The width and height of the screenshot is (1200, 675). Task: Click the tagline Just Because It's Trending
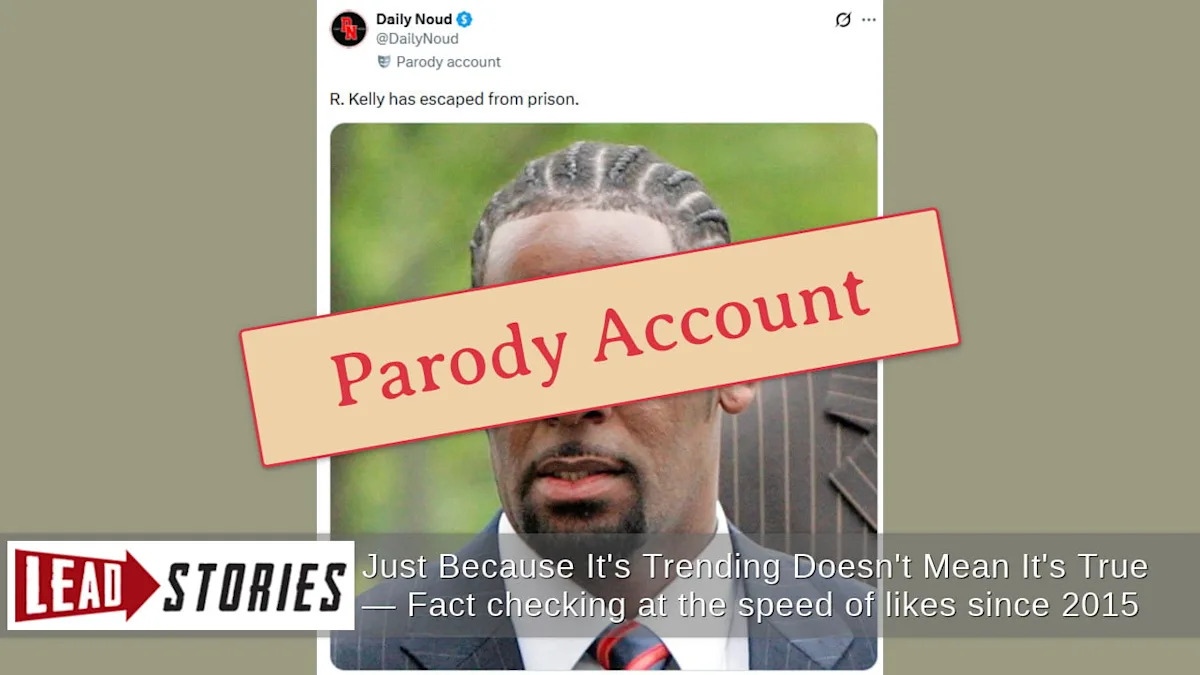[755, 567]
